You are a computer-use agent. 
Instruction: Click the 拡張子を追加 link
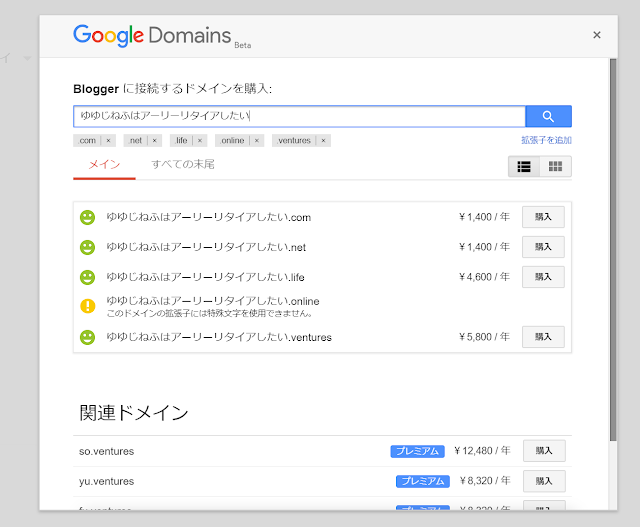click(546, 140)
